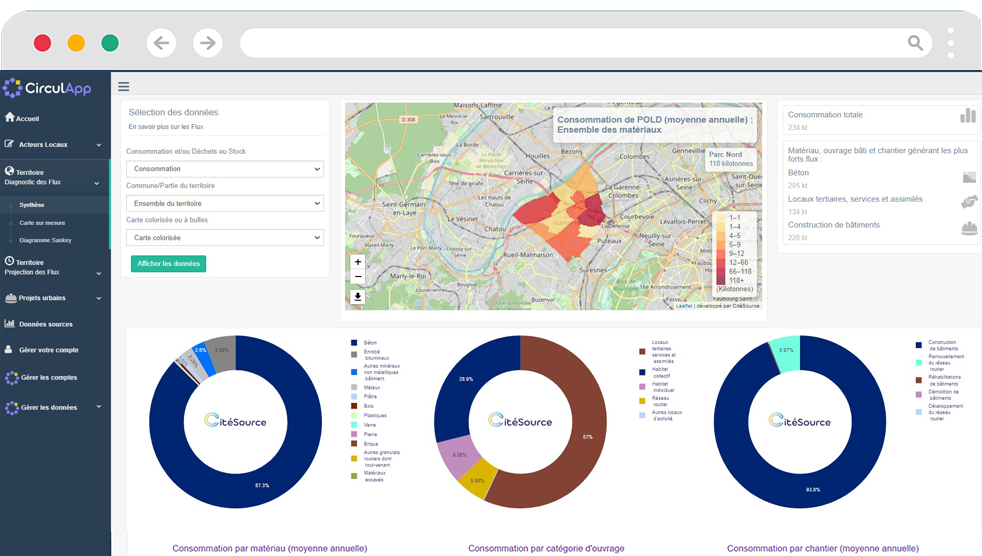Click the browser back arrow
Image resolution: width=982 pixels, height=556 pixels.
click(162, 43)
